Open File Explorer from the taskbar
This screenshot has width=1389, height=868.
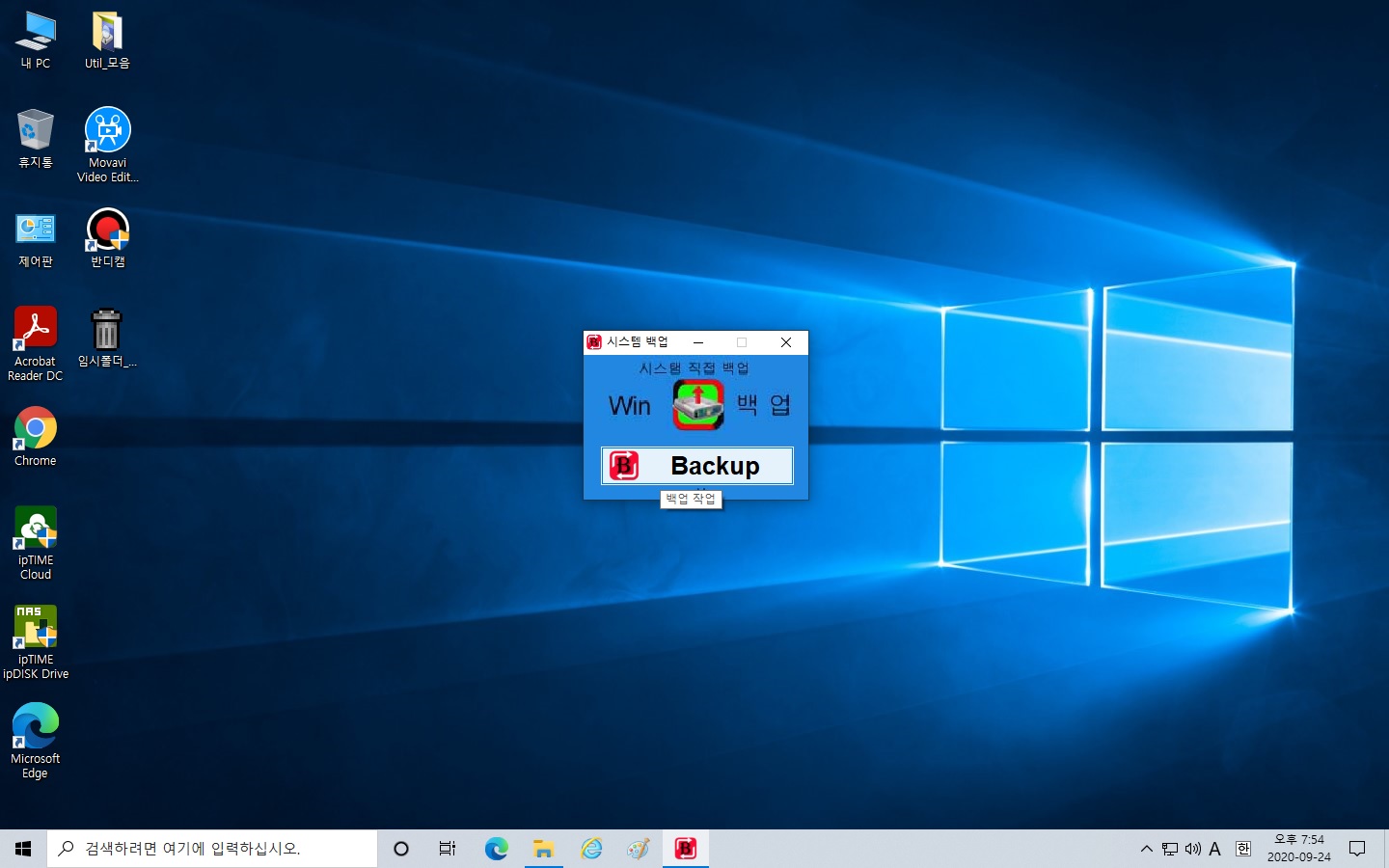pos(544,849)
